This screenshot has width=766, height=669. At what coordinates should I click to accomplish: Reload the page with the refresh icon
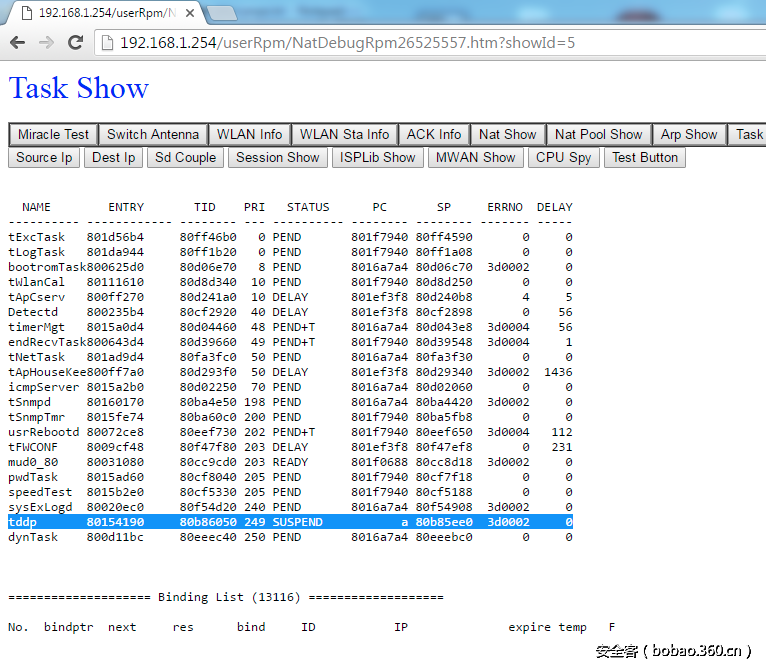click(x=75, y=43)
